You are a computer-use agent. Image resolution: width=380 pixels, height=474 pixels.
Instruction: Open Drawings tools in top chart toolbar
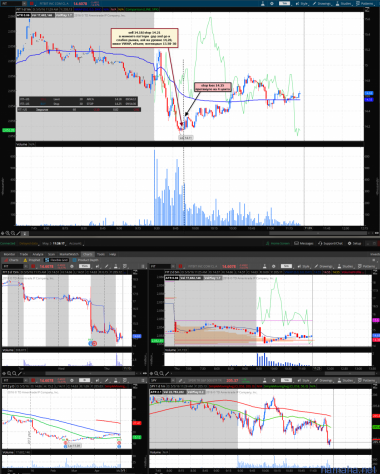point(322,3)
